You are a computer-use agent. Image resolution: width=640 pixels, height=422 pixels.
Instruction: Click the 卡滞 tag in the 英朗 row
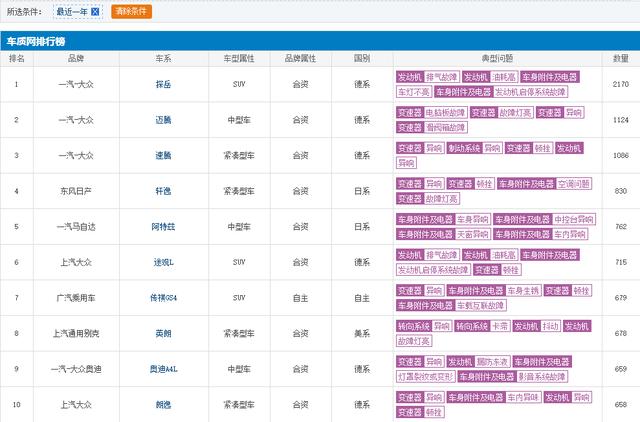pos(500,326)
